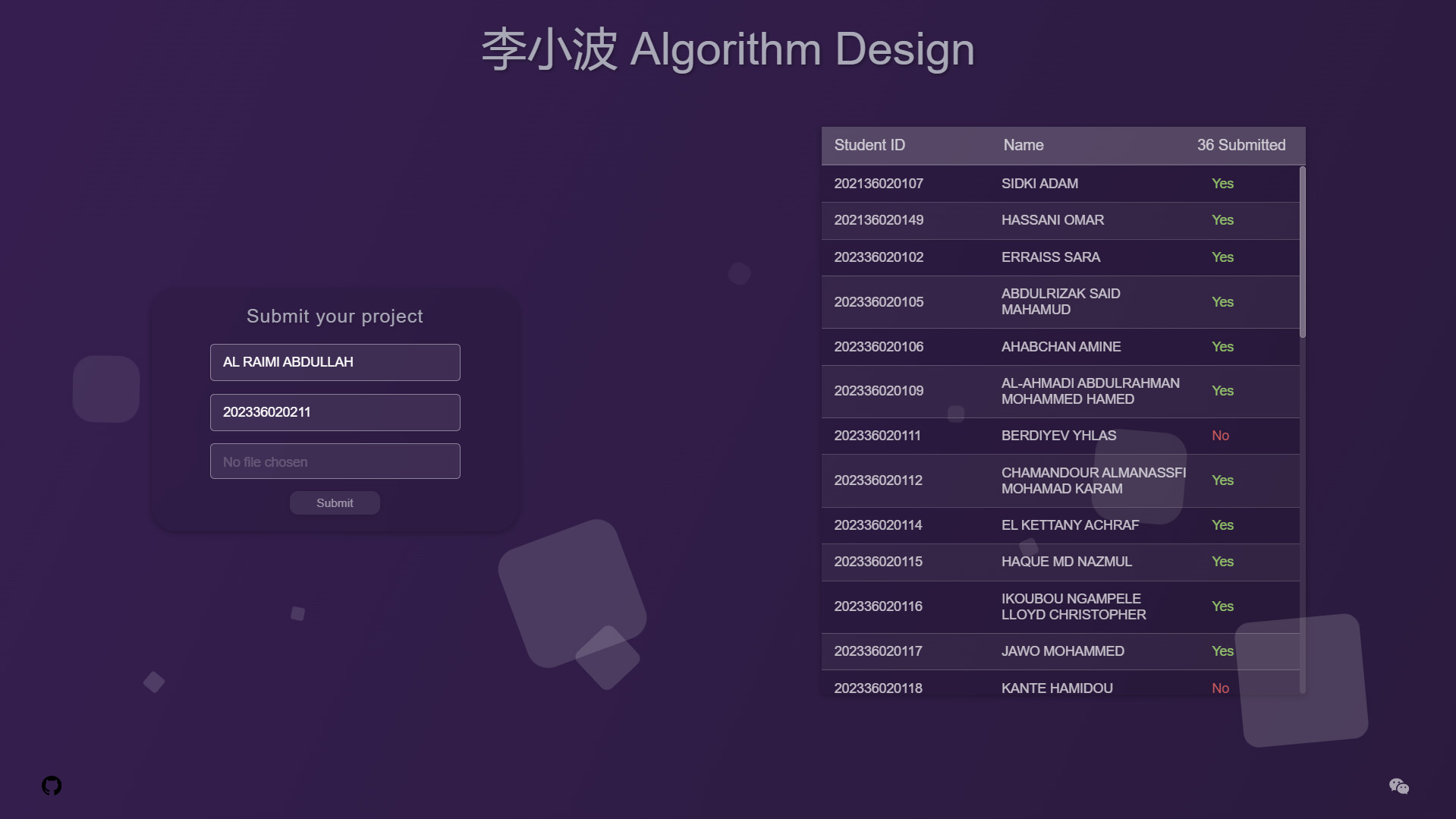Click the name field containing AL RAIMI ABDULLAH
The width and height of the screenshot is (1456, 819).
[x=335, y=362]
